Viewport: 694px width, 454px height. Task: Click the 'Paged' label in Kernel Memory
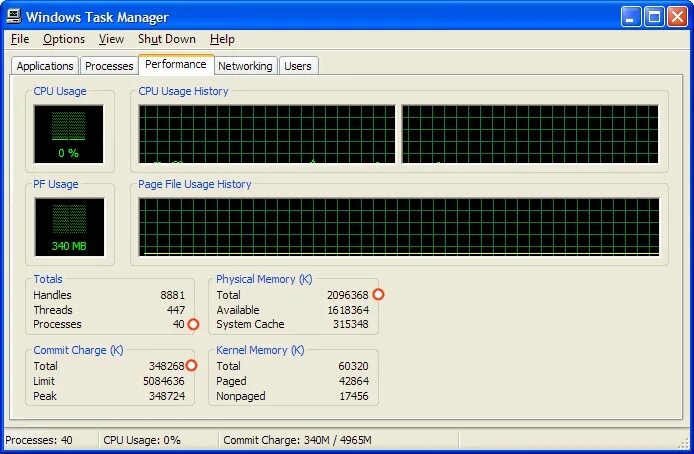(231, 381)
